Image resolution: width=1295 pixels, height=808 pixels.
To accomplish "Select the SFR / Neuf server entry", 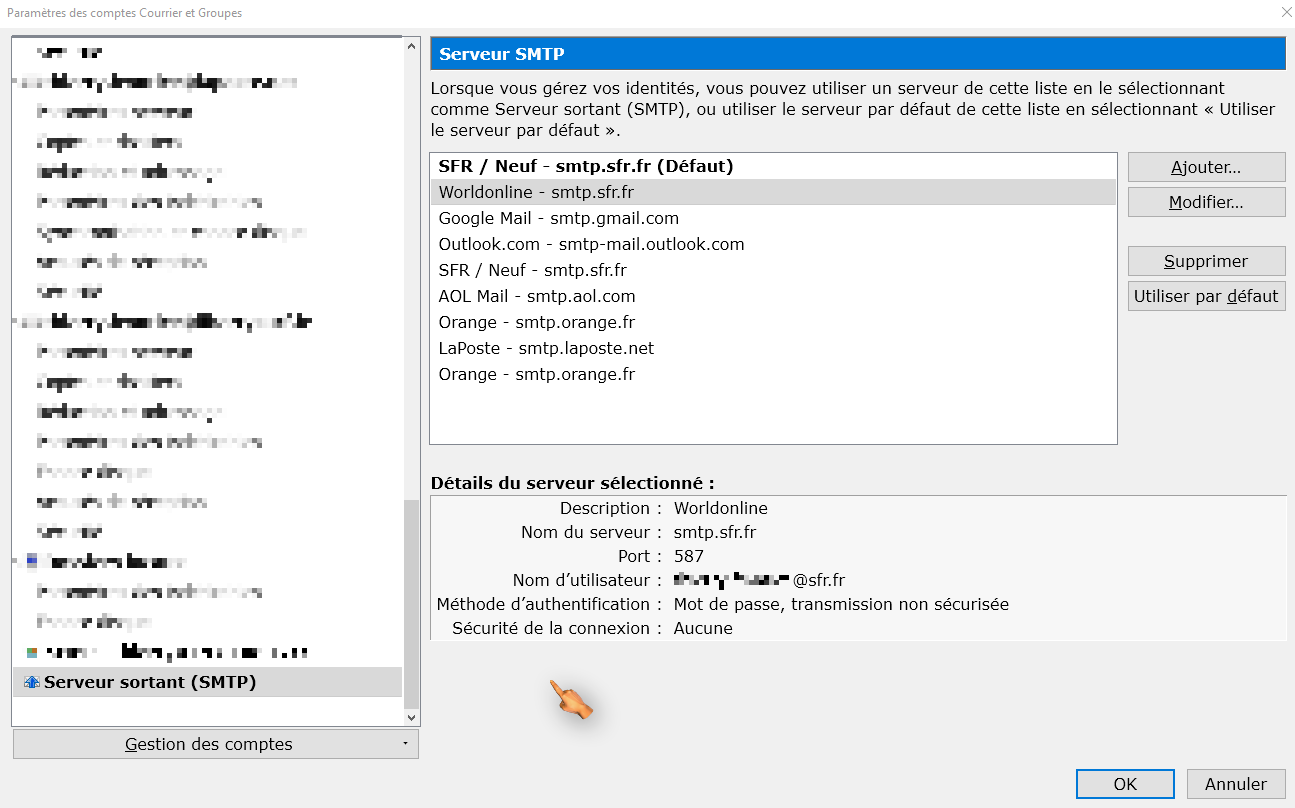I will point(534,269).
